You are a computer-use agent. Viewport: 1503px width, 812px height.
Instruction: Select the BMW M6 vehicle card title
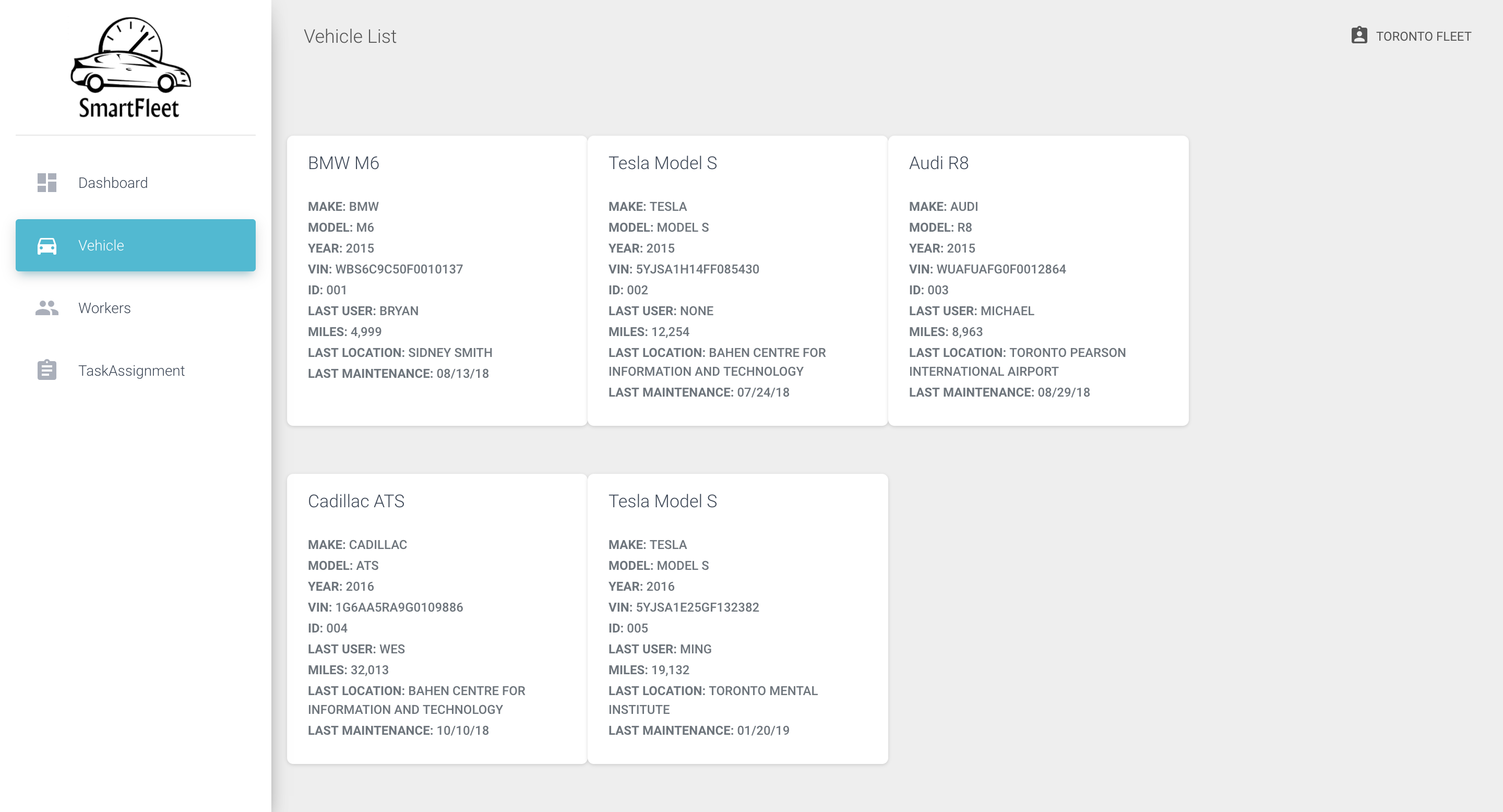point(343,163)
